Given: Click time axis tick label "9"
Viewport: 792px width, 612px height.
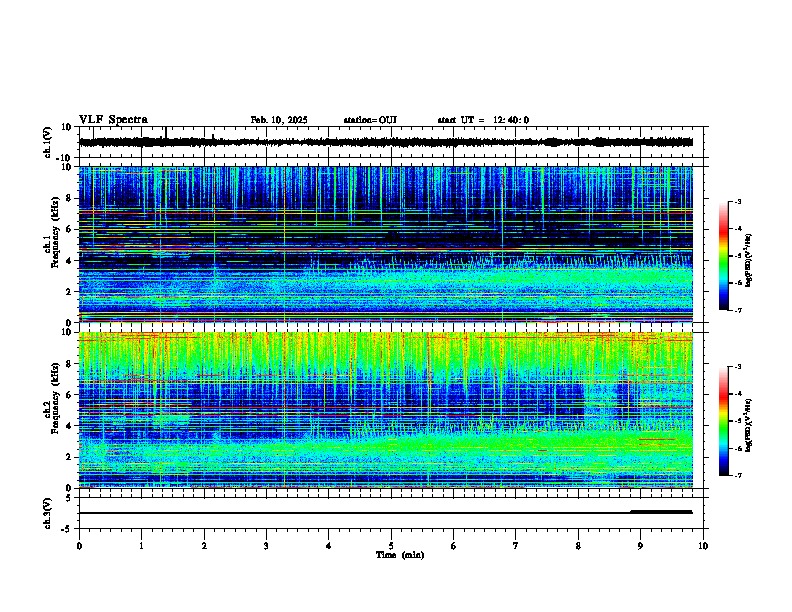Looking at the screenshot, I should tap(640, 546).
